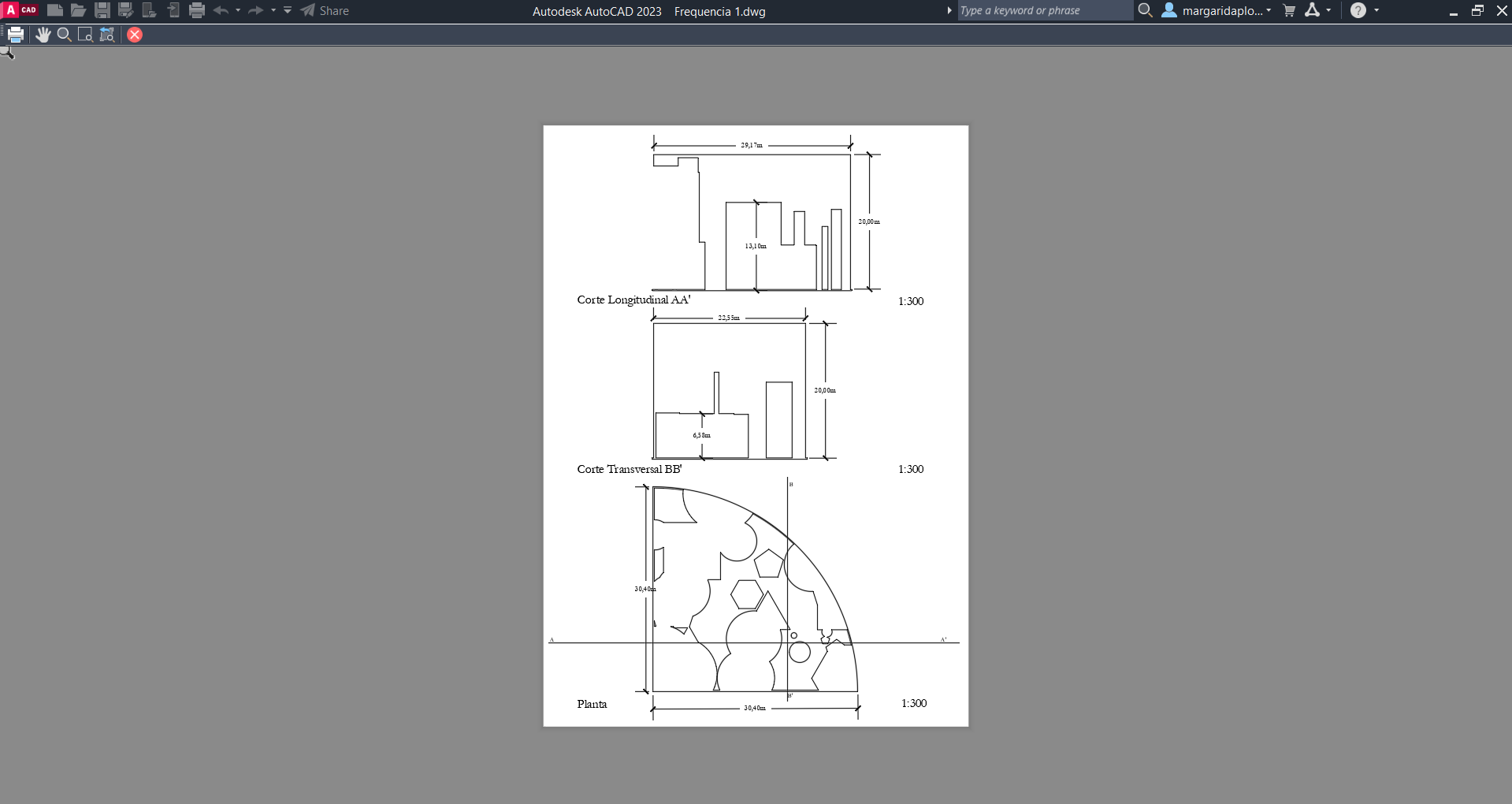Expand the Undo history dropdown
The image size is (1512, 804).
pos(238,10)
